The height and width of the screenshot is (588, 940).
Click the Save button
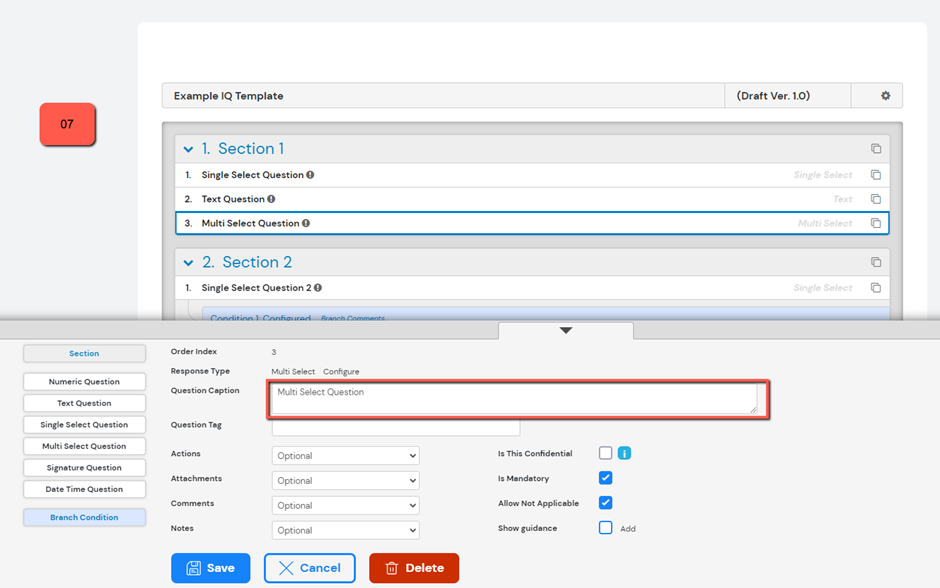pyautogui.click(x=210, y=568)
